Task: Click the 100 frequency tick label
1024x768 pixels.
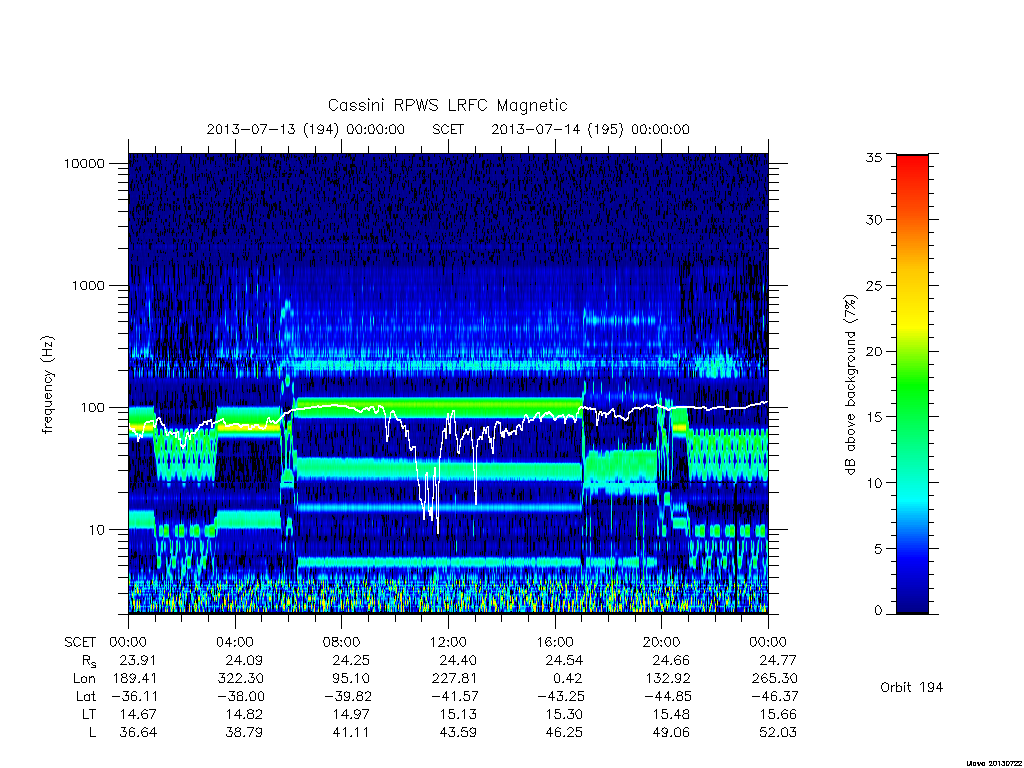Action: pyautogui.click(x=92, y=408)
